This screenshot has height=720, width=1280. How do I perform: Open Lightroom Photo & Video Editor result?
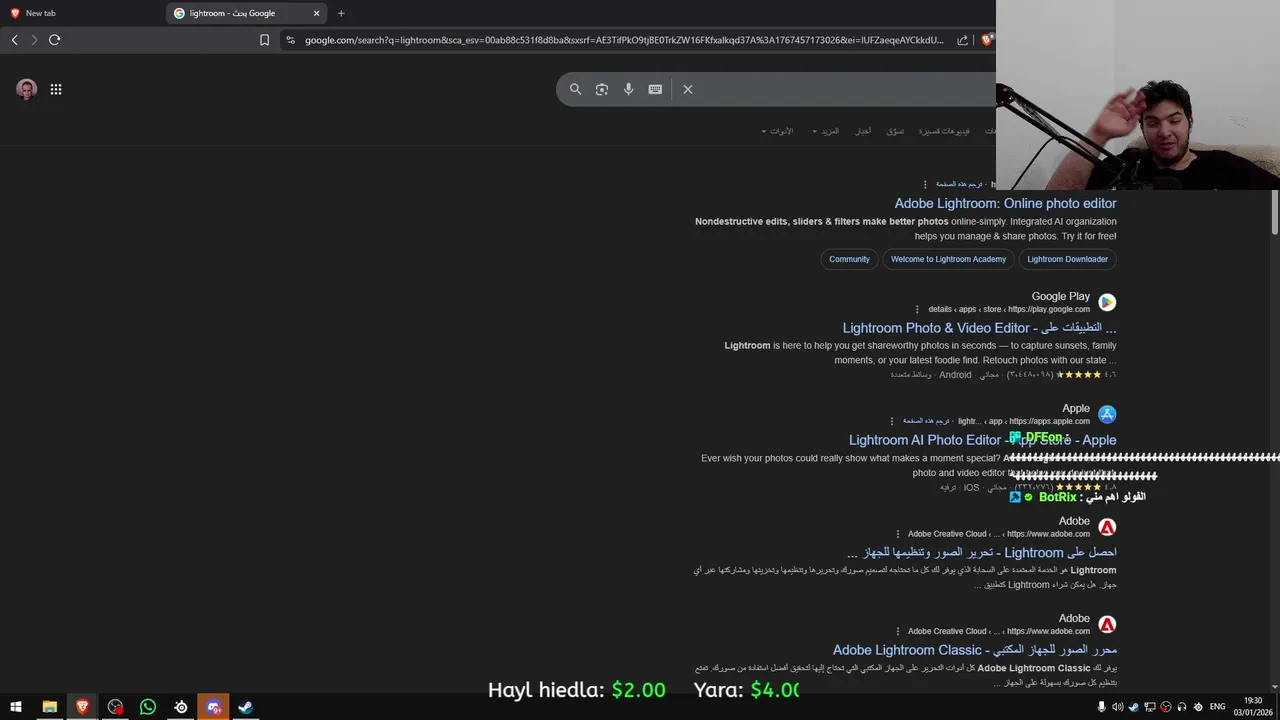coord(979,328)
